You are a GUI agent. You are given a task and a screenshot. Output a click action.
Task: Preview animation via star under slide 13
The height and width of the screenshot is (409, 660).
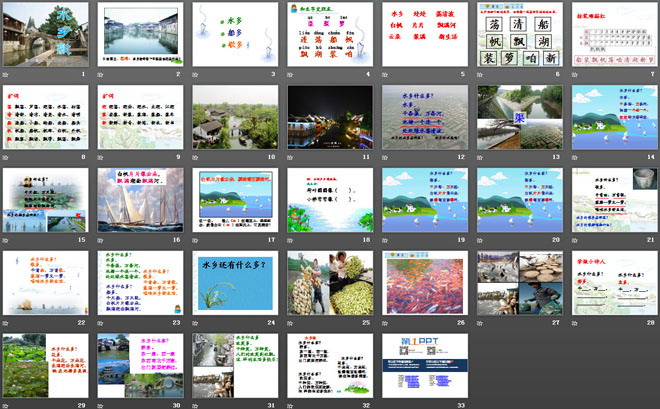[x=480, y=158]
